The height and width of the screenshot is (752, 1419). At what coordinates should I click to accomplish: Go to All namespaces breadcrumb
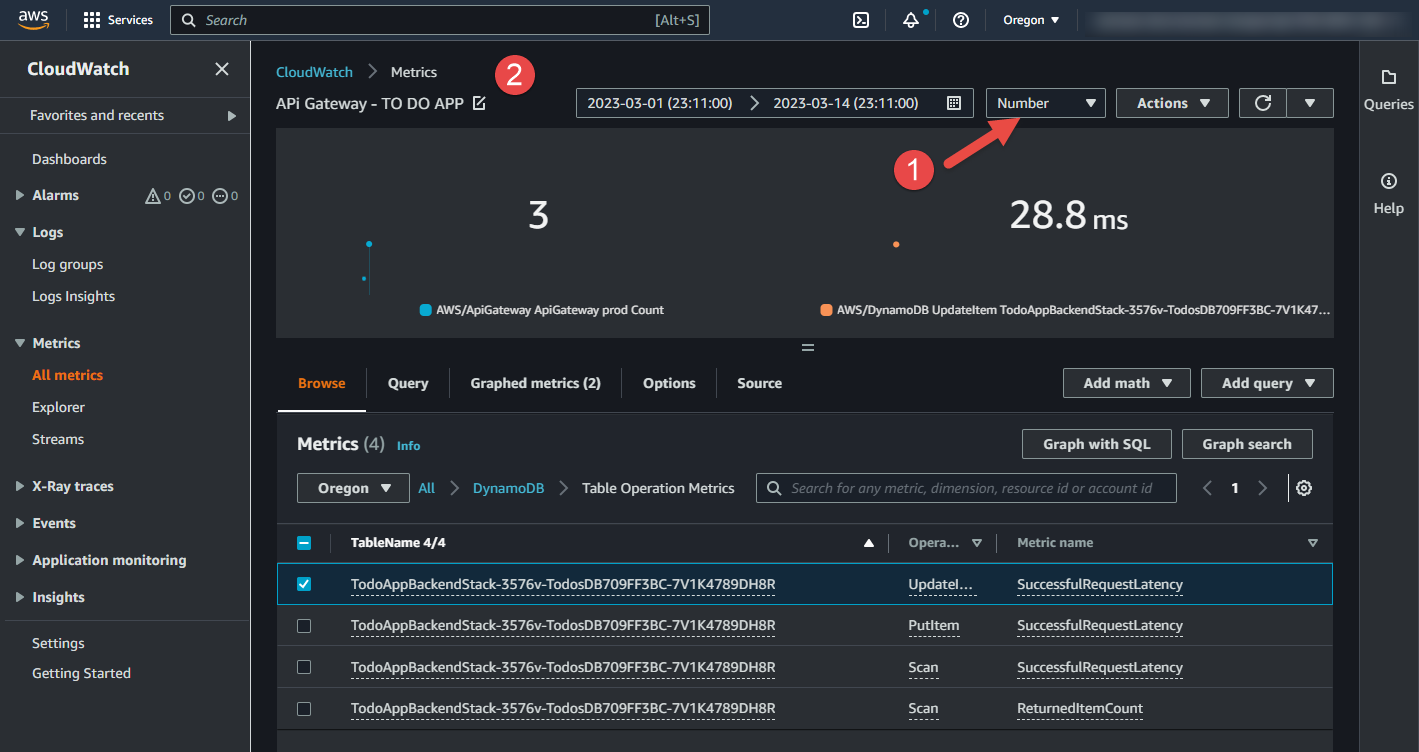426,488
